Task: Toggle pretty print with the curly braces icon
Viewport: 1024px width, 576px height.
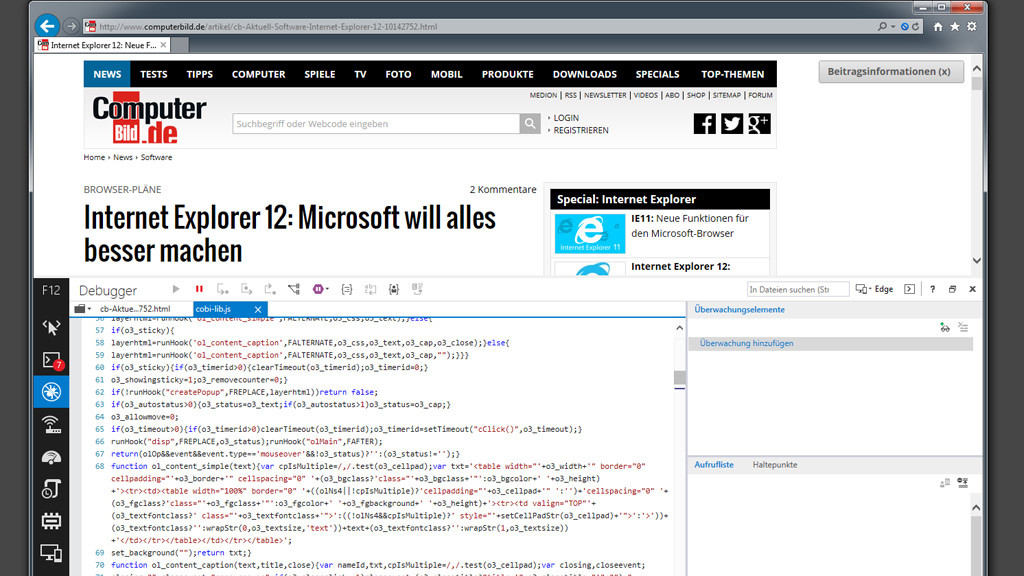Action: tap(347, 289)
